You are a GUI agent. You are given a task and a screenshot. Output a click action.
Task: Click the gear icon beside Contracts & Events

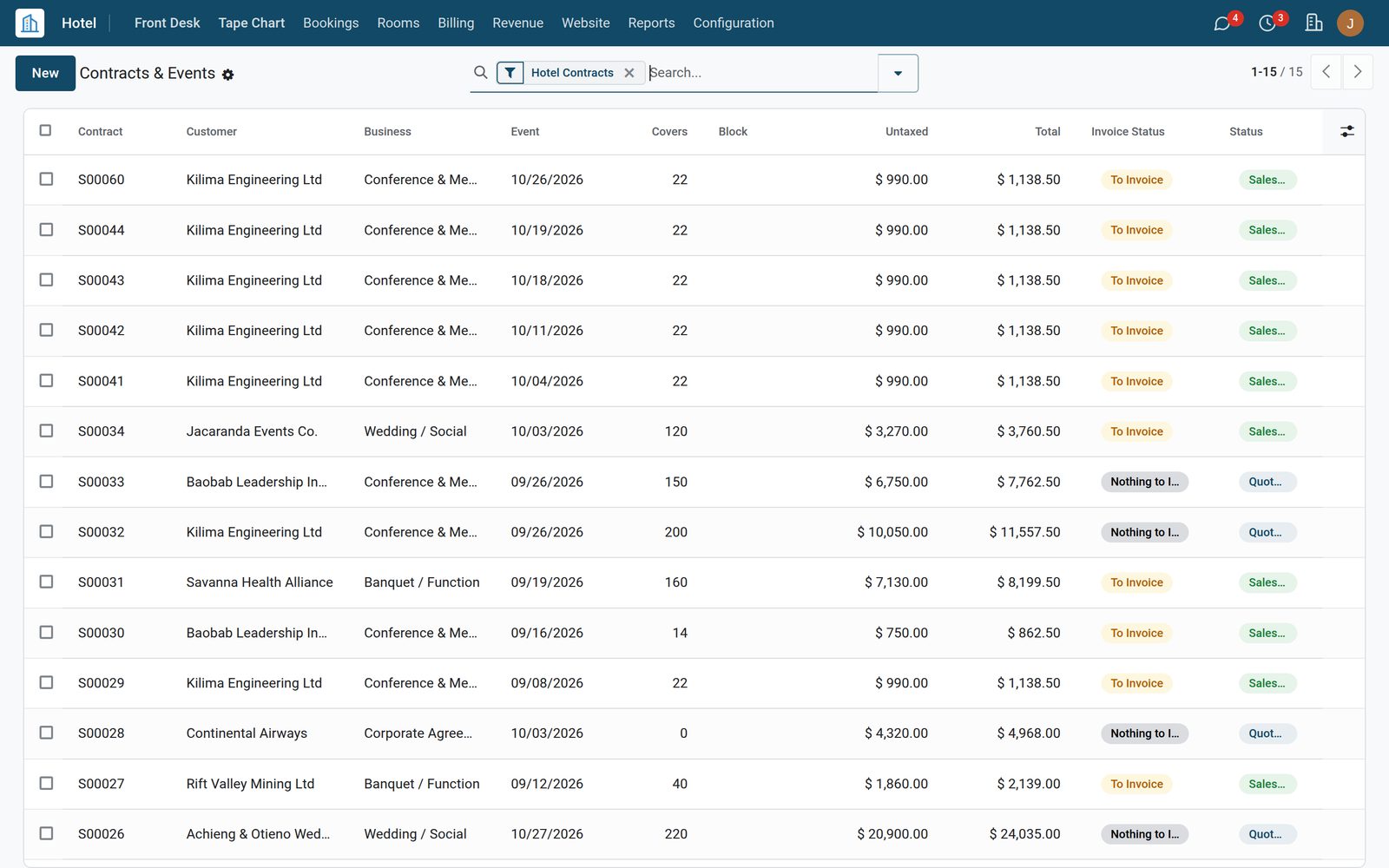[228, 75]
